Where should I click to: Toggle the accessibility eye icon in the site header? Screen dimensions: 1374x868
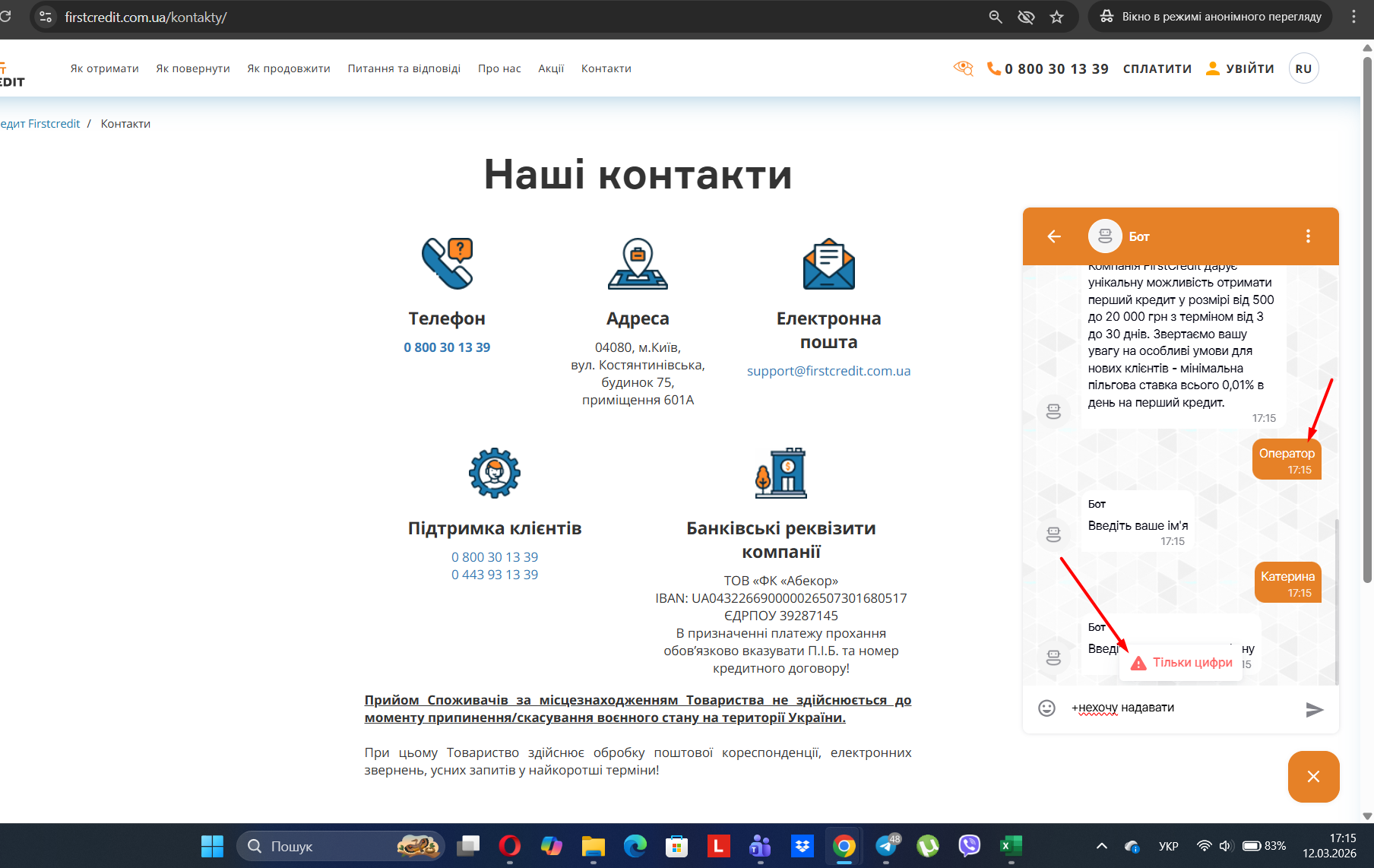tap(964, 68)
